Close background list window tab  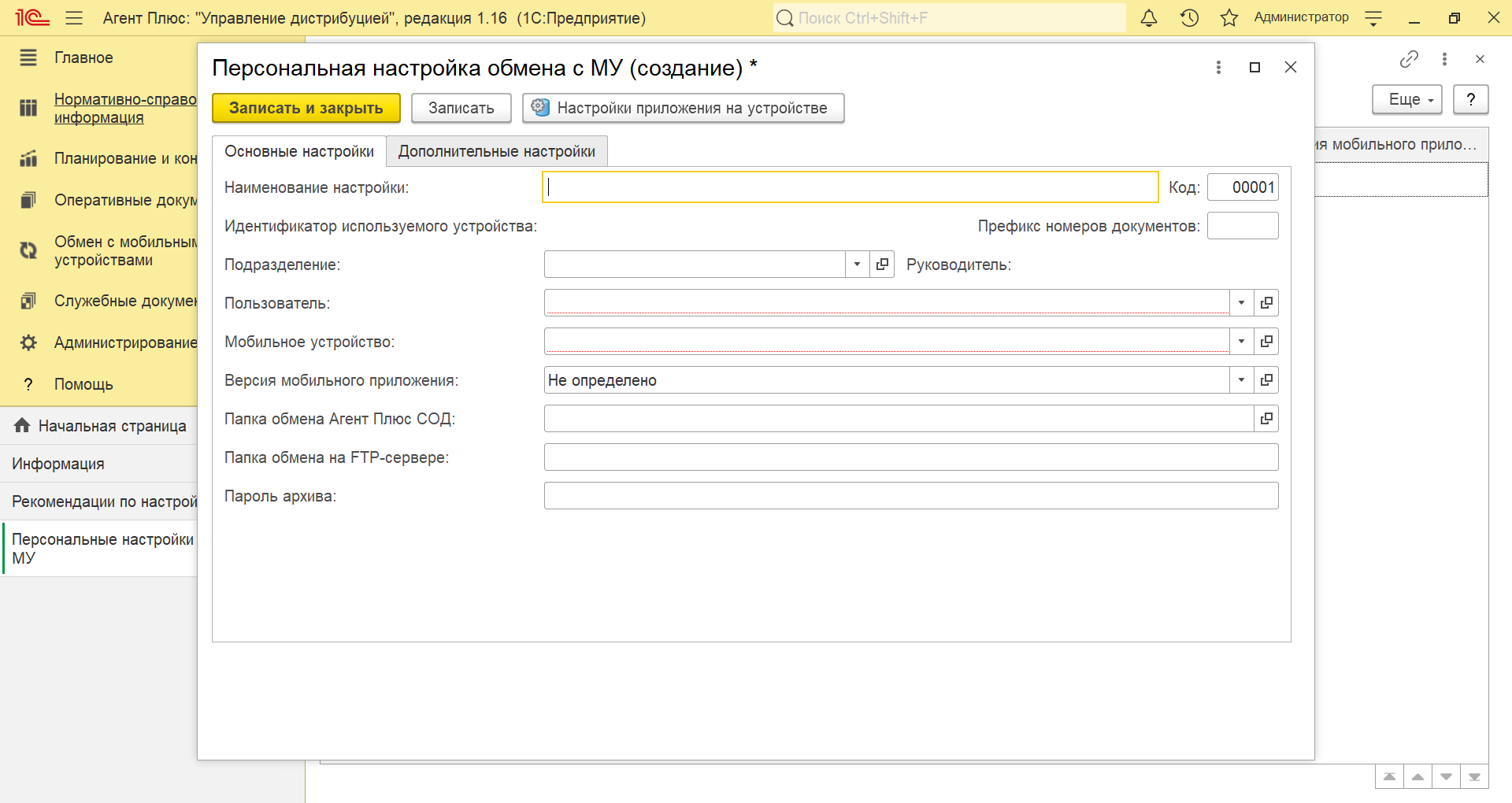[1480, 59]
